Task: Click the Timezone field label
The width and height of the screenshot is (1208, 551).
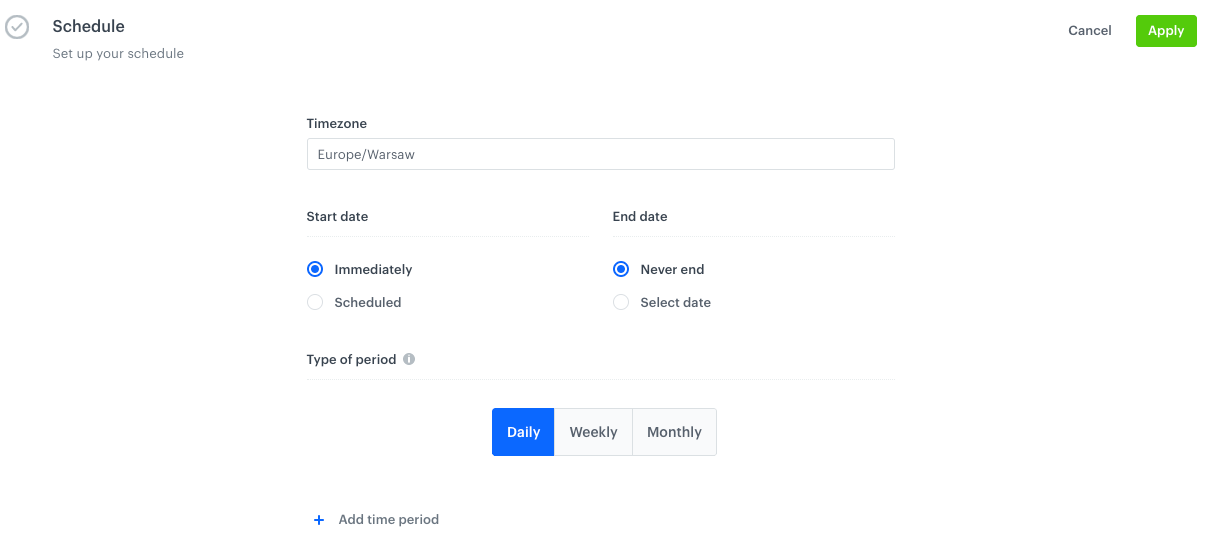Action: pyautogui.click(x=336, y=124)
